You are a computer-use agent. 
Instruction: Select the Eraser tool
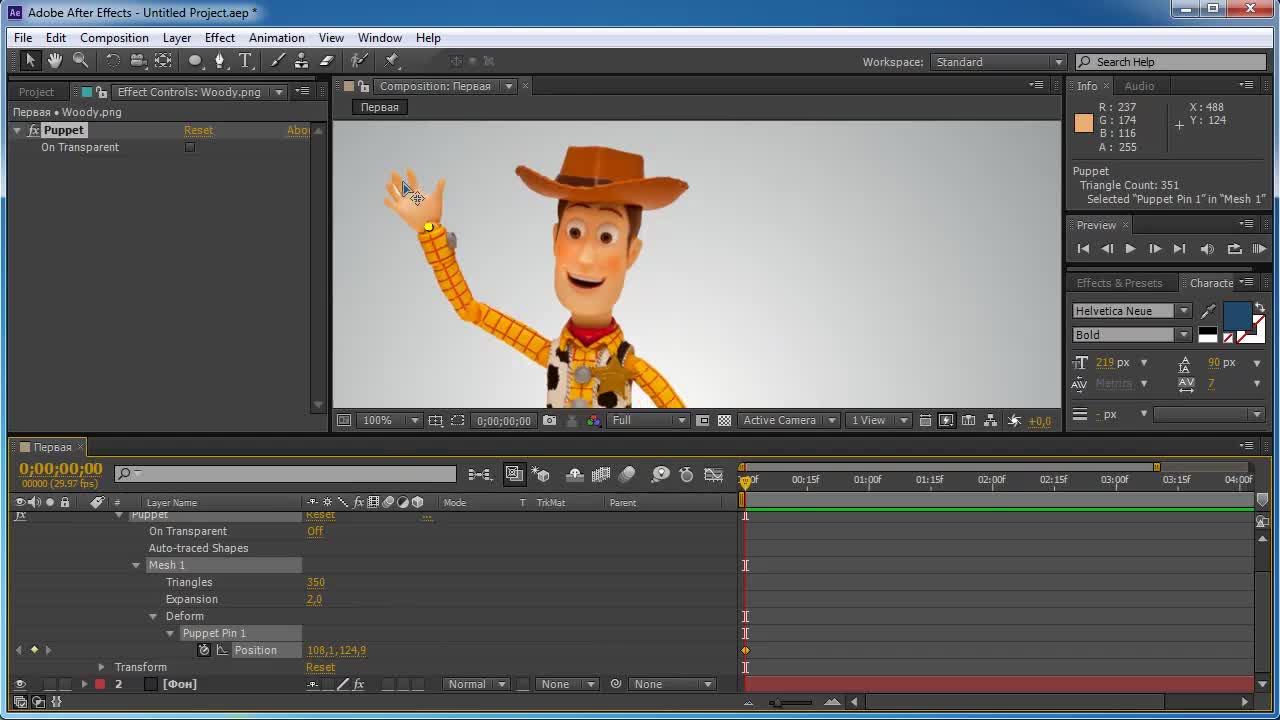pyautogui.click(x=327, y=61)
